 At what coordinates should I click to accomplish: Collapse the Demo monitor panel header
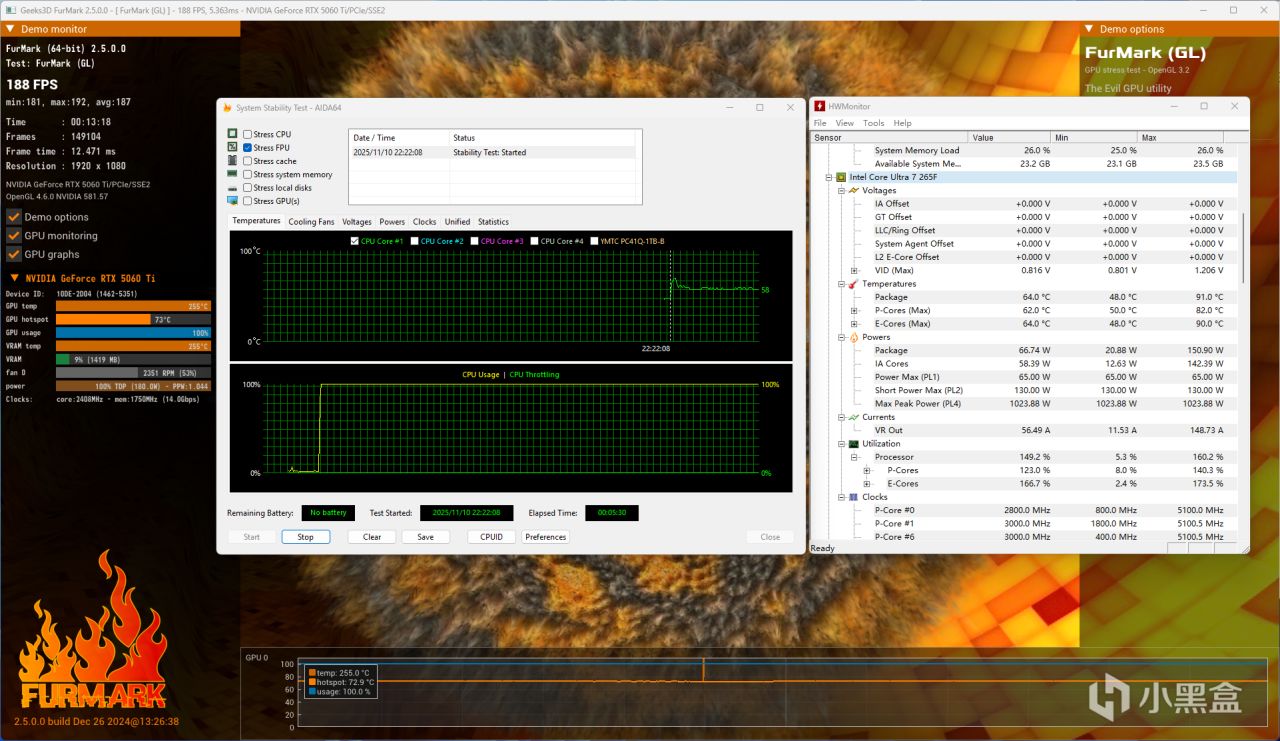tap(10, 29)
